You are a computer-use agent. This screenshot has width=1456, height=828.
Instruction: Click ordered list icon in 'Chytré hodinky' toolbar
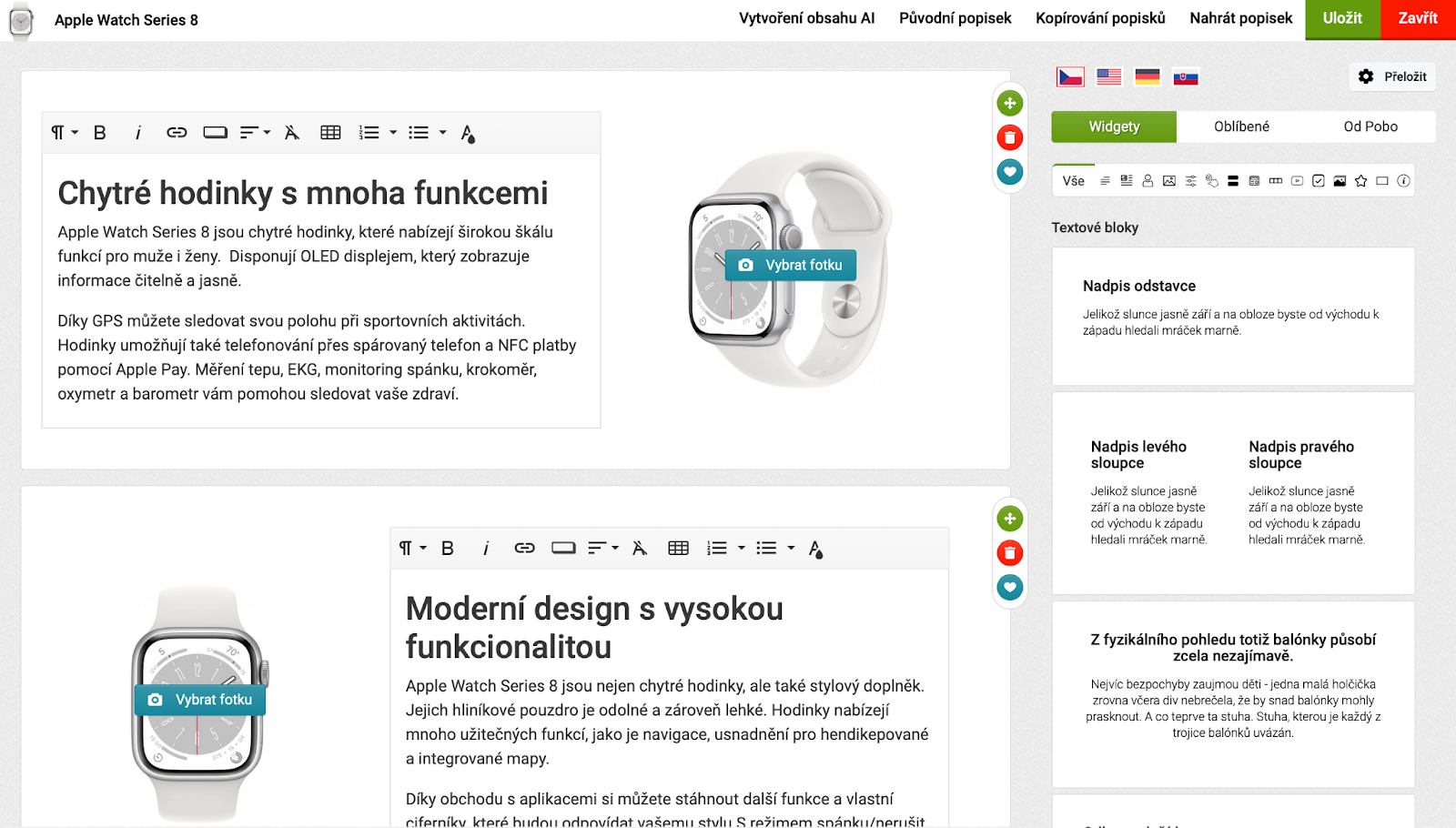point(369,133)
